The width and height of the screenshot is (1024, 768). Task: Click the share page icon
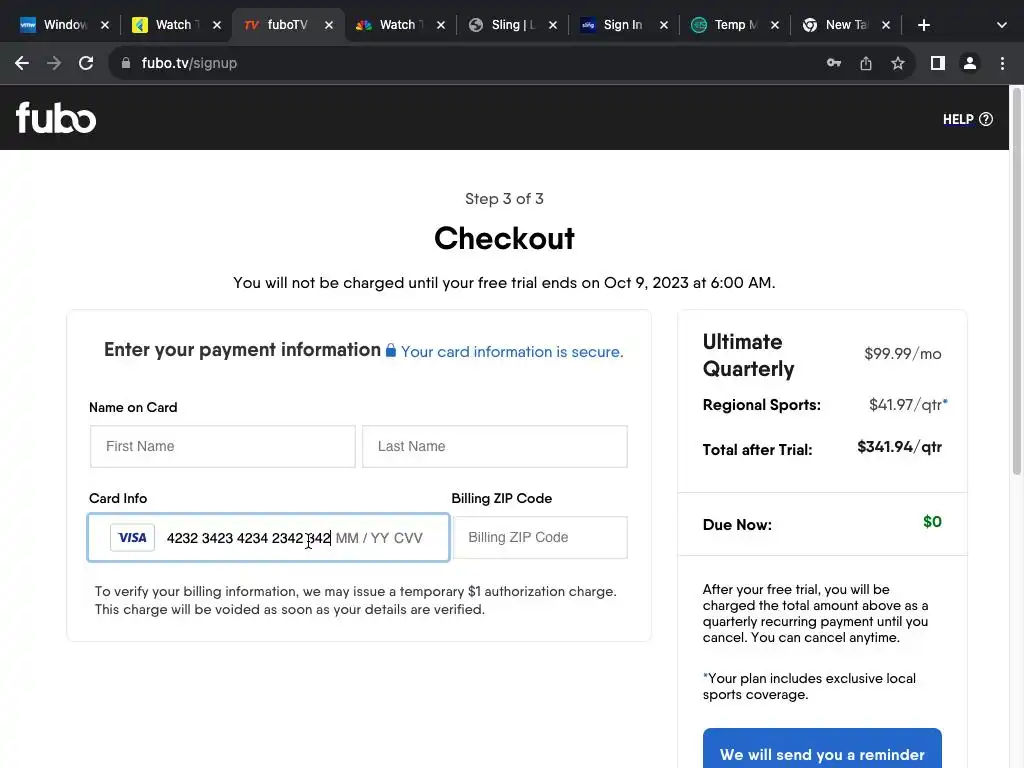[866, 63]
